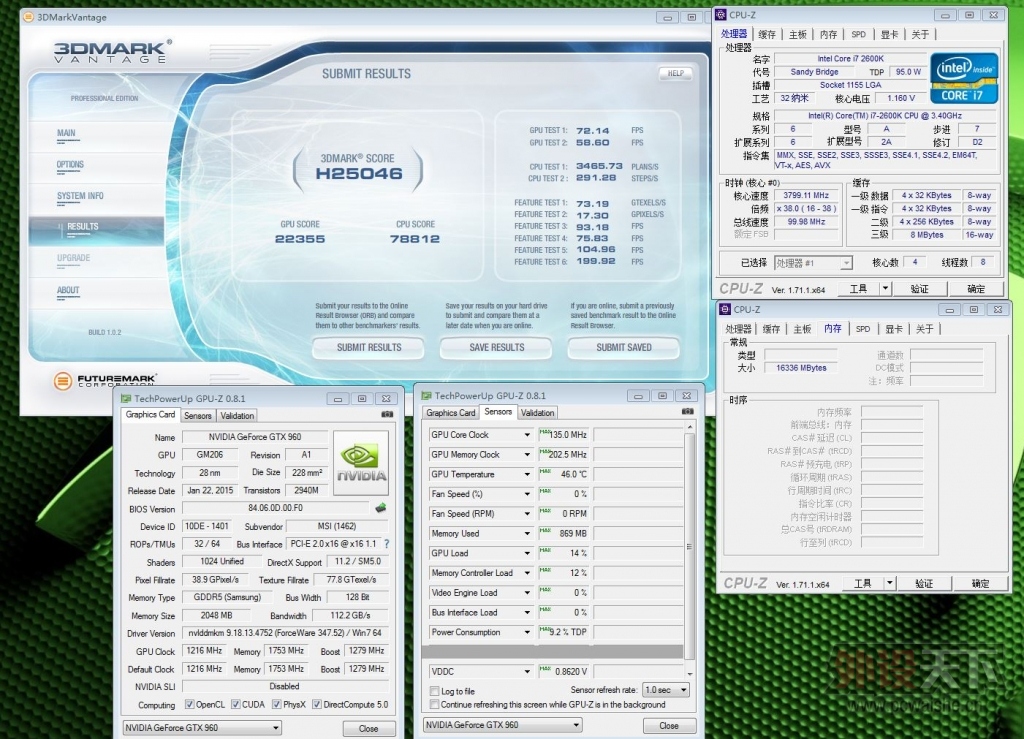Open GPU Temperature sensor dropdown
Viewport: 1024px width, 739px height.
527,475
